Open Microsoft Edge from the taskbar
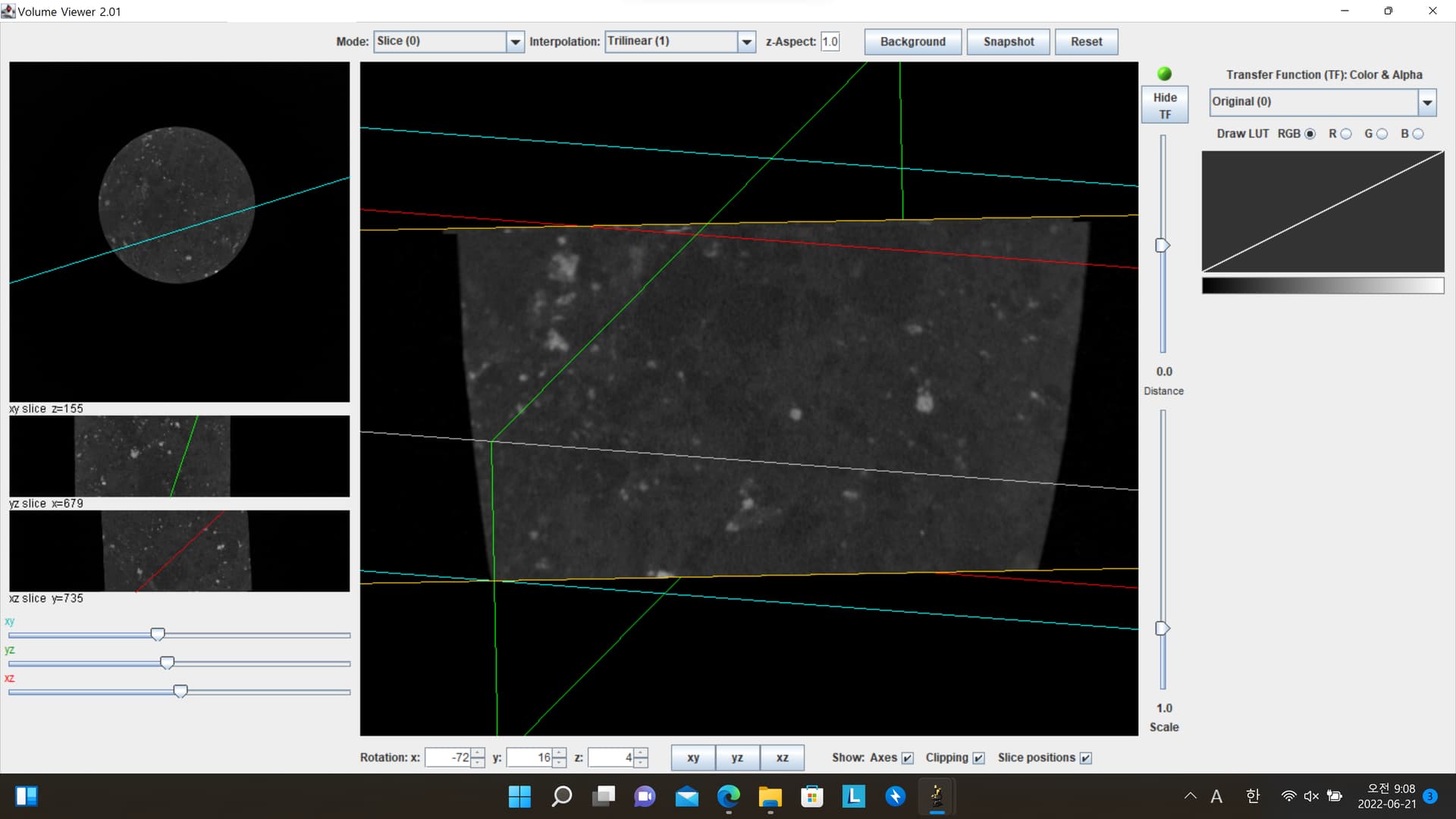 tap(729, 797)
